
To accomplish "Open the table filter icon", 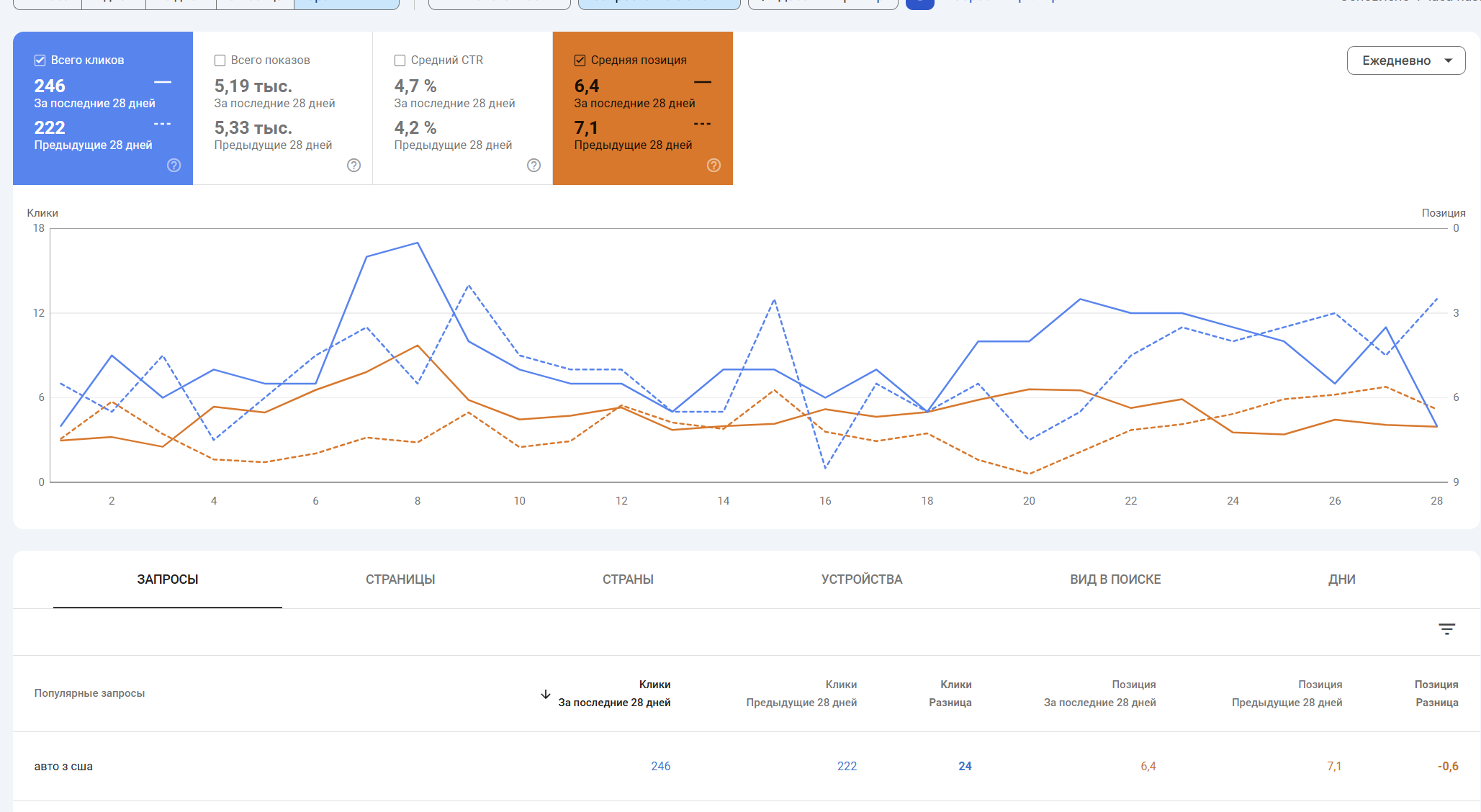I will pos(1446,629).
